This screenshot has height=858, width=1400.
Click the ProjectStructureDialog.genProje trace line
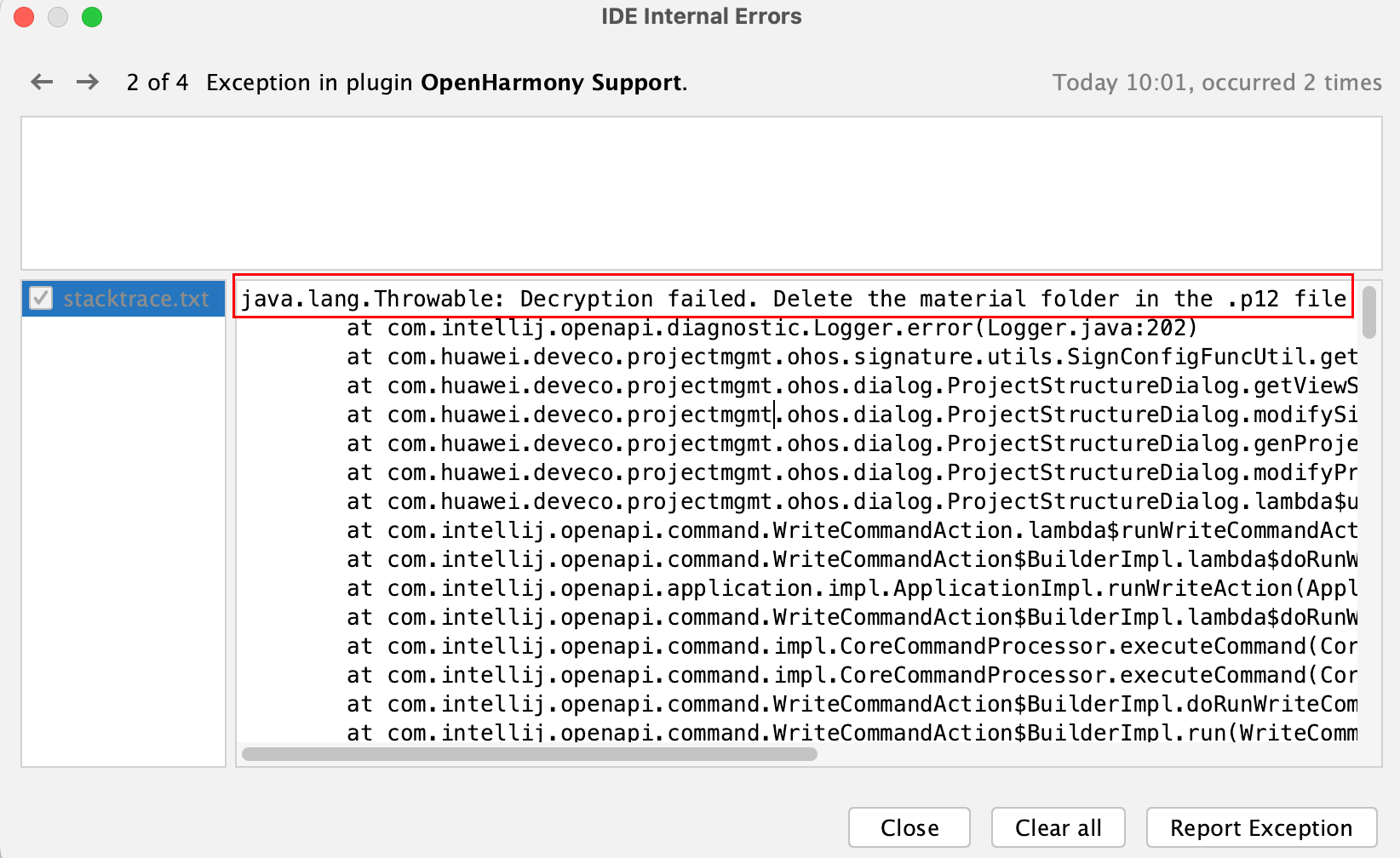(852, 443)
